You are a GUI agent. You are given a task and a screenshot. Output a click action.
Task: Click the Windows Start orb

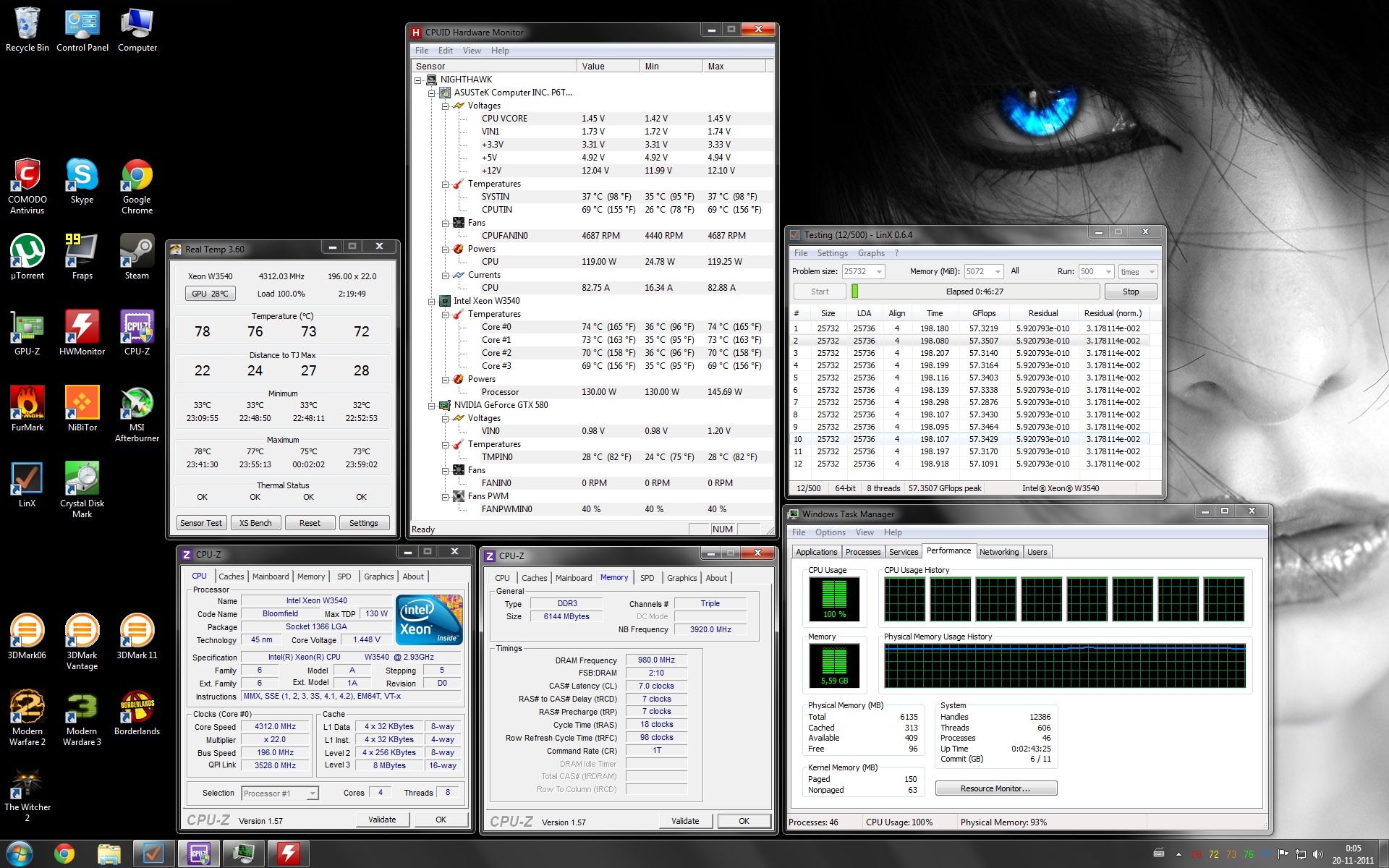tap(20, 854)
